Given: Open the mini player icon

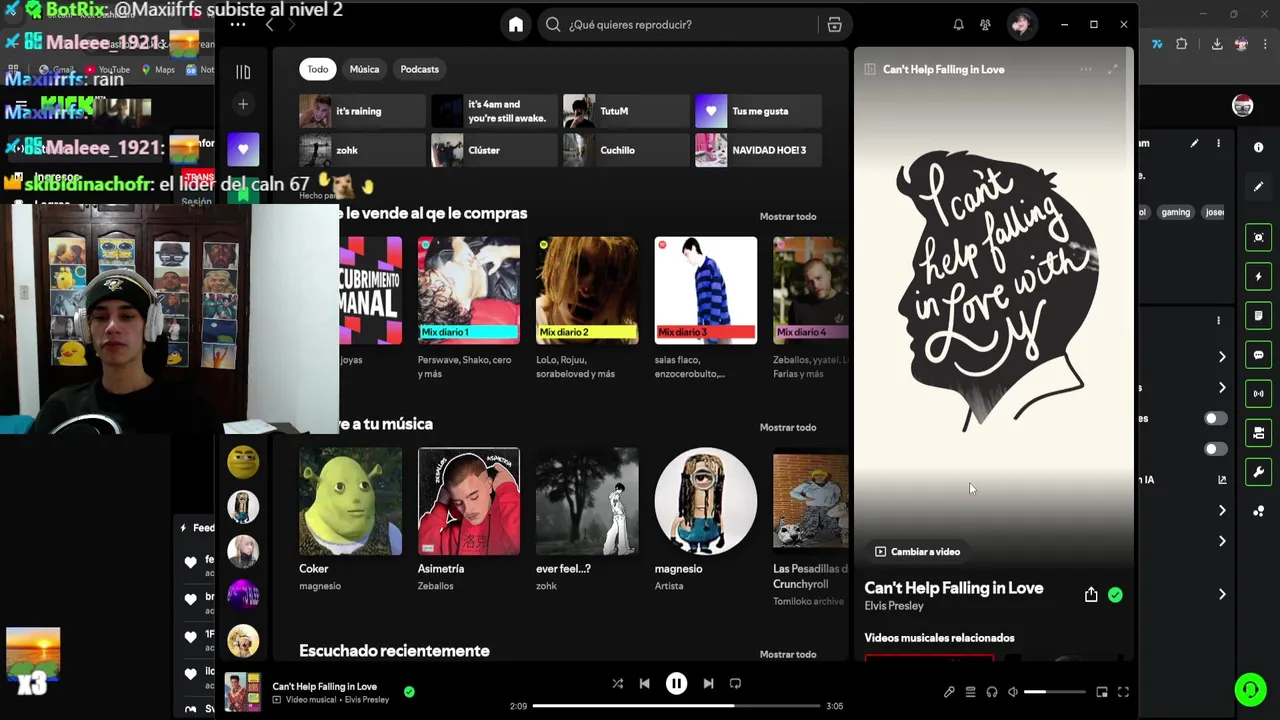Looking at the screenshot, I should point(1102,692).
